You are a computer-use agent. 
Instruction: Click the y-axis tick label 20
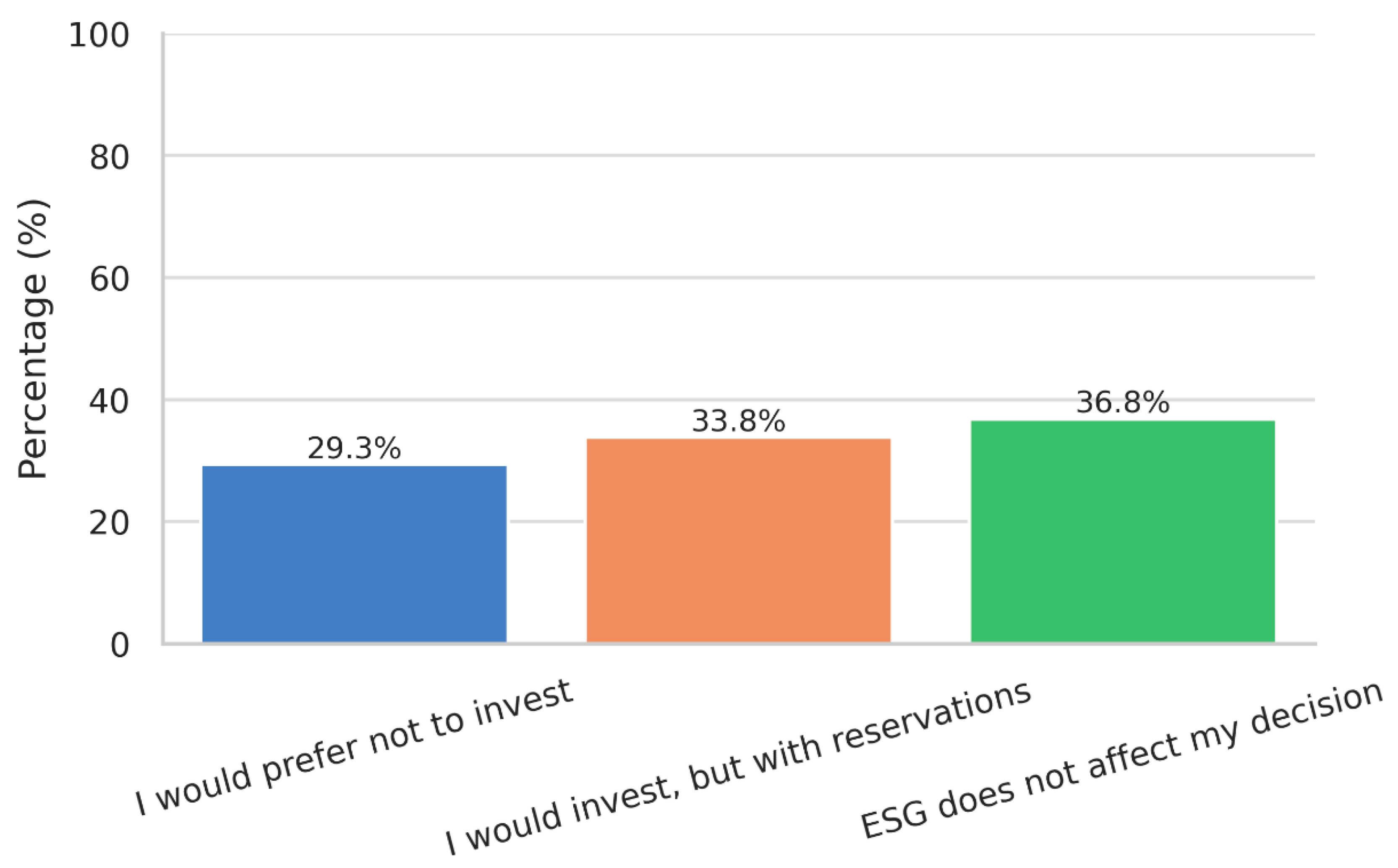coord(109,523)
